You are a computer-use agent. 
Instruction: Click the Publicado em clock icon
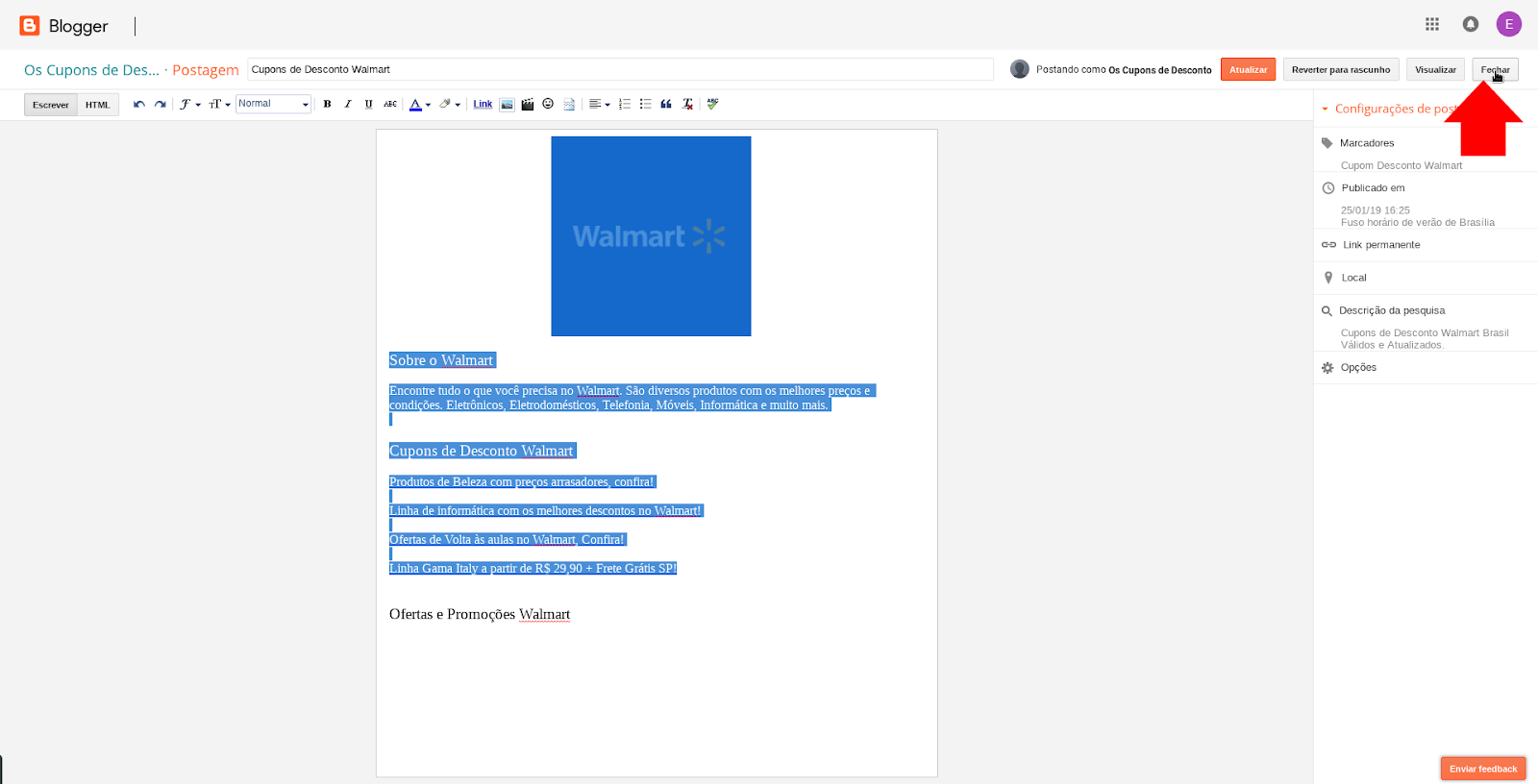coord(1327,188)
